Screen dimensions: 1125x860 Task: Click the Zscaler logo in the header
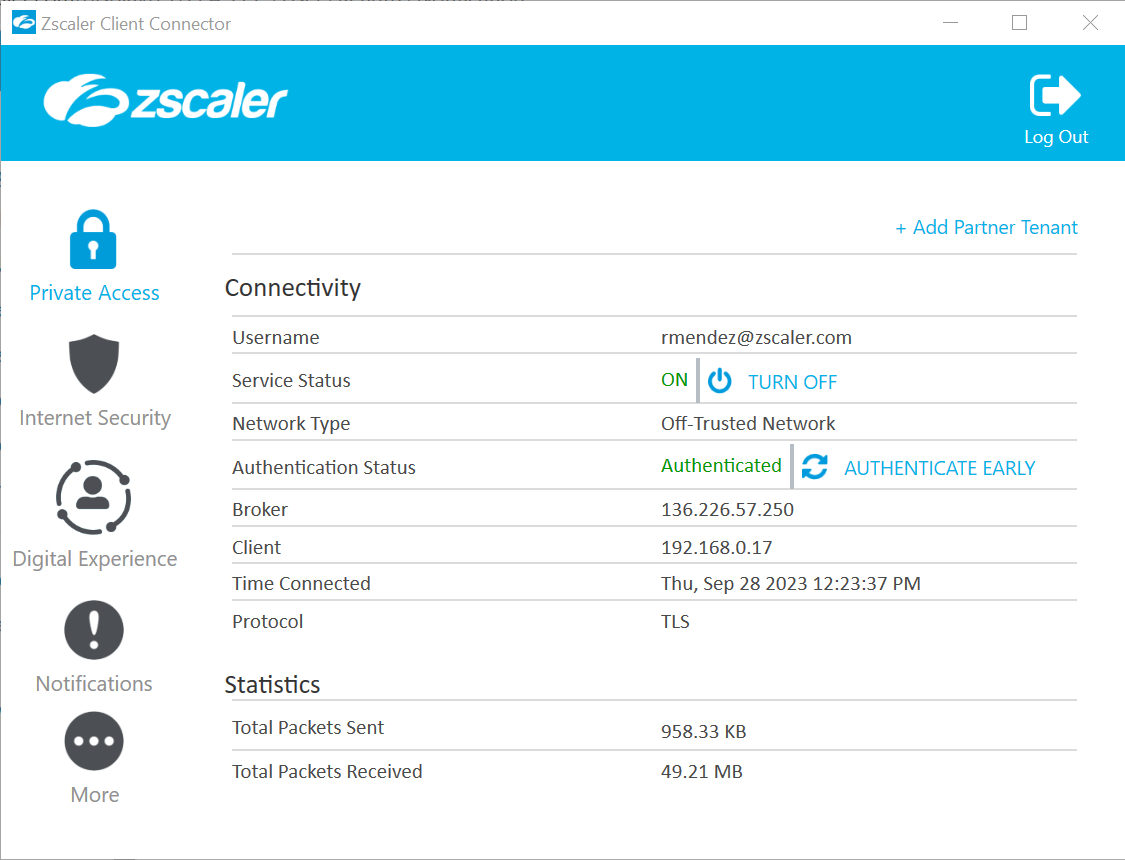point(165,101)
